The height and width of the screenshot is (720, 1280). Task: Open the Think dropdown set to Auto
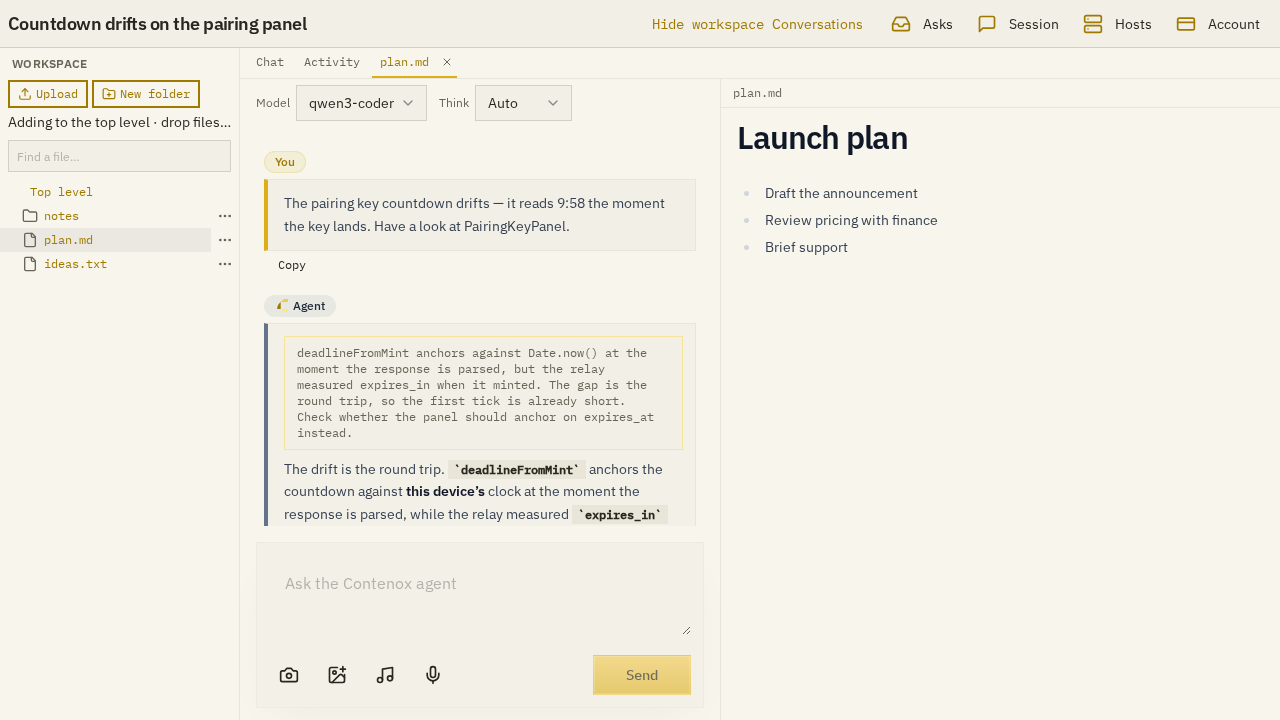(x=523, y=103)
